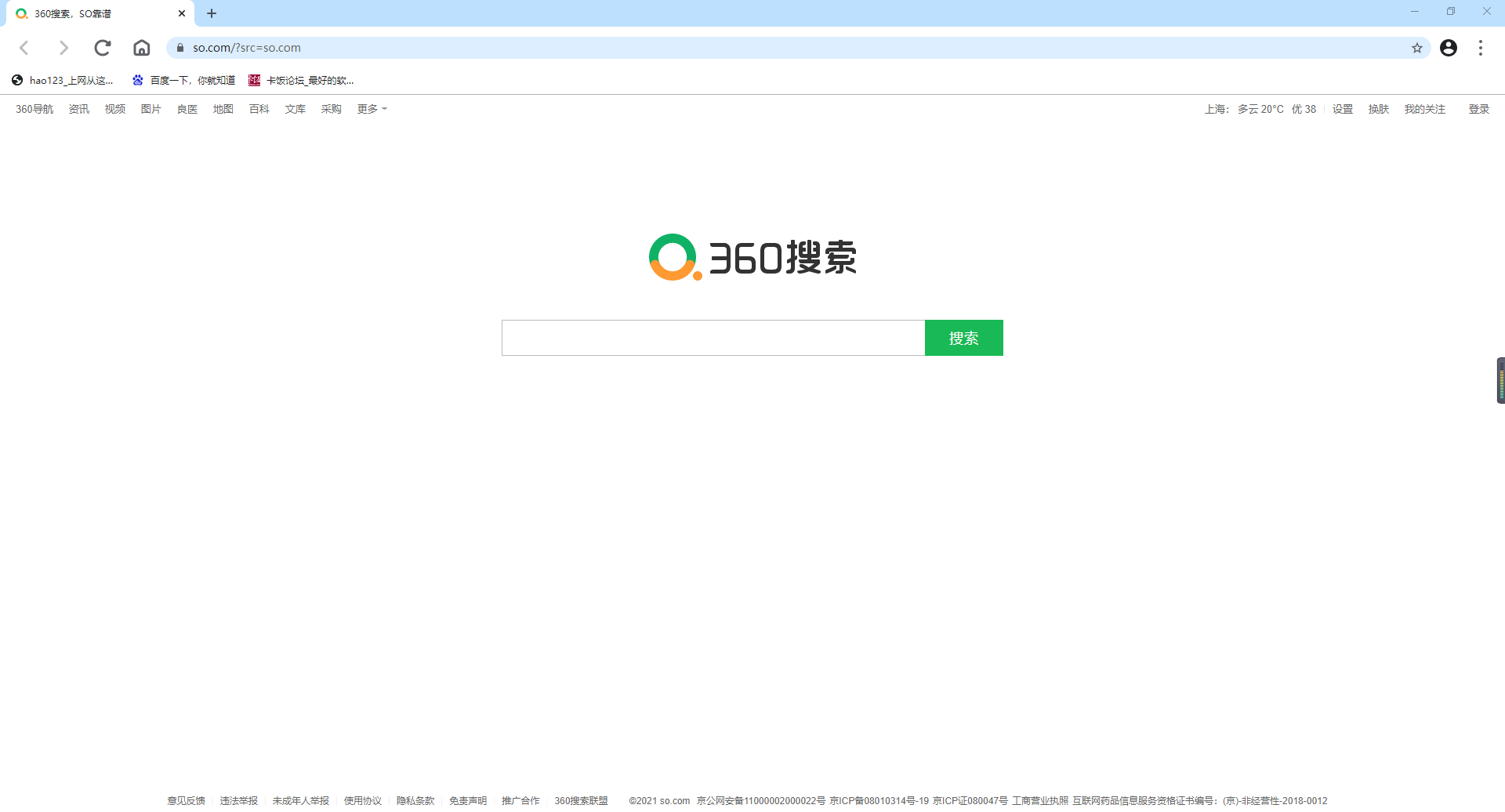Open 违法举报 footer link

pyautogui.click(x=239, y=800)
